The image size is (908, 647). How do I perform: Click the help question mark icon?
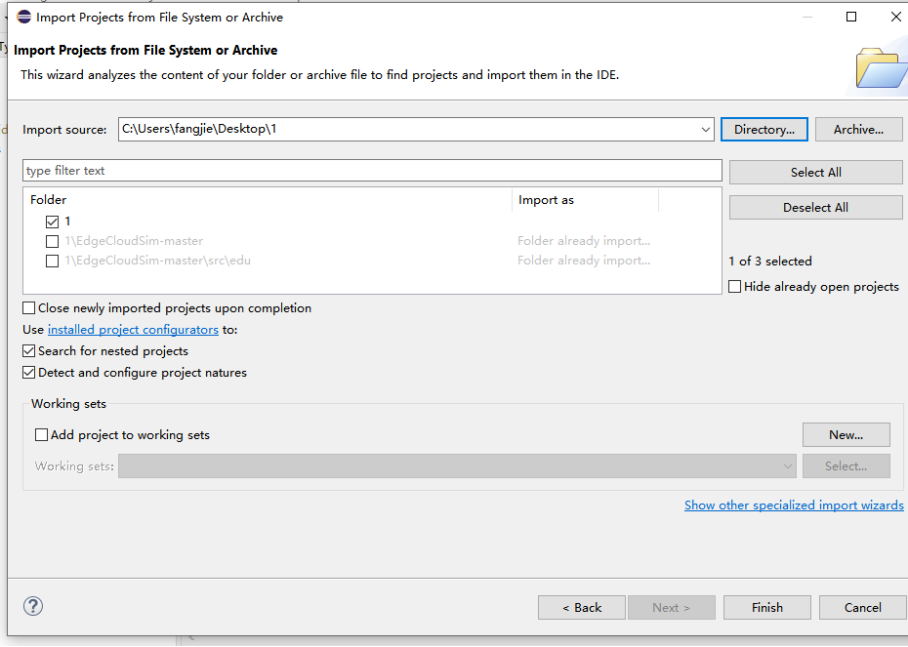click(33, 606)
